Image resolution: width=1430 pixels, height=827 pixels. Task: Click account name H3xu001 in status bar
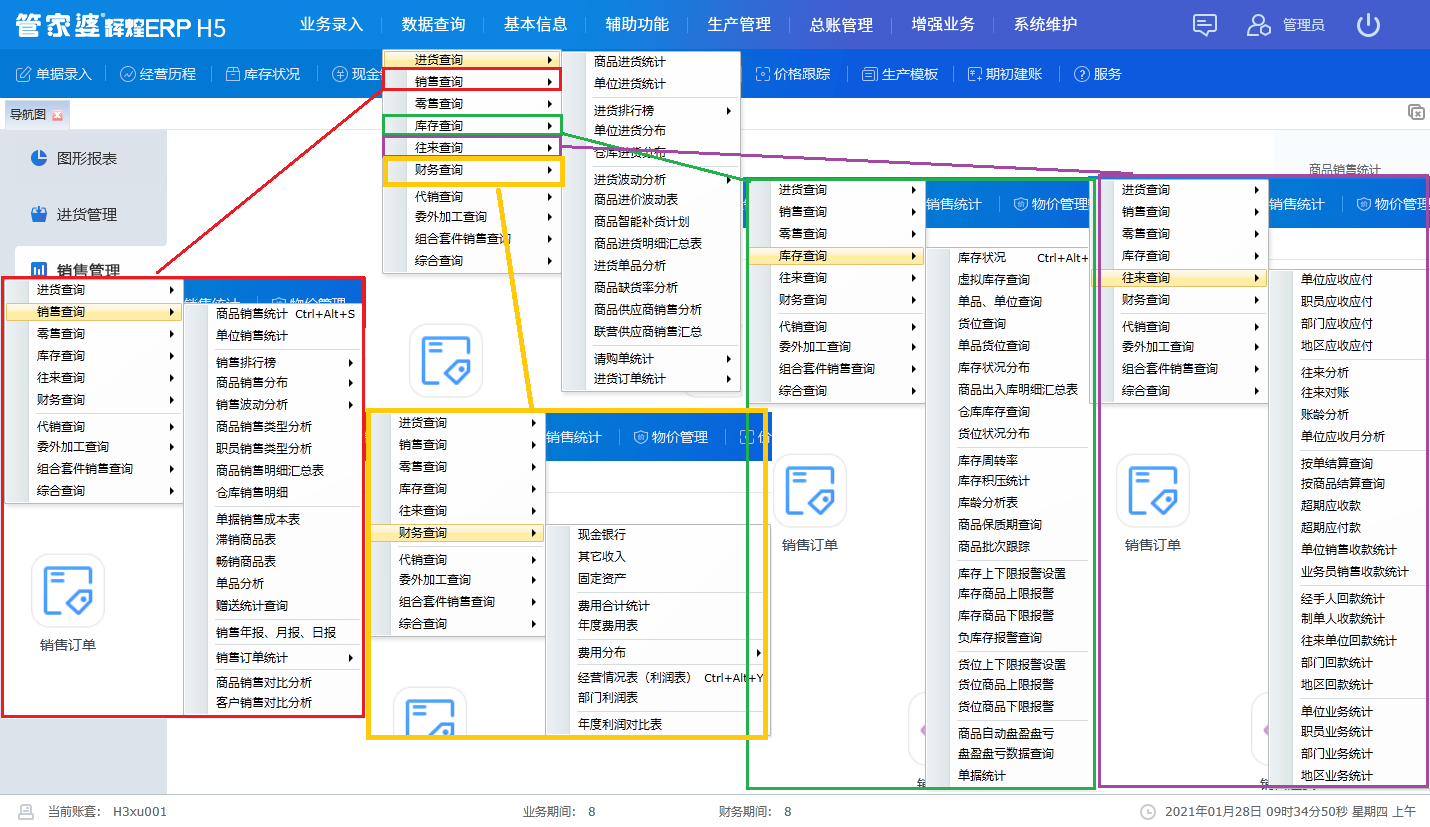140,812
